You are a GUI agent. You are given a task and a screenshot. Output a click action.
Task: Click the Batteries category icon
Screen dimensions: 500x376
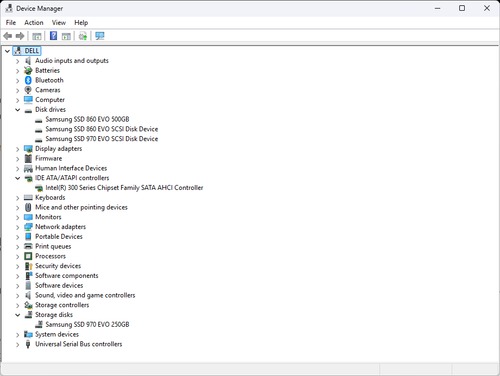28,71
